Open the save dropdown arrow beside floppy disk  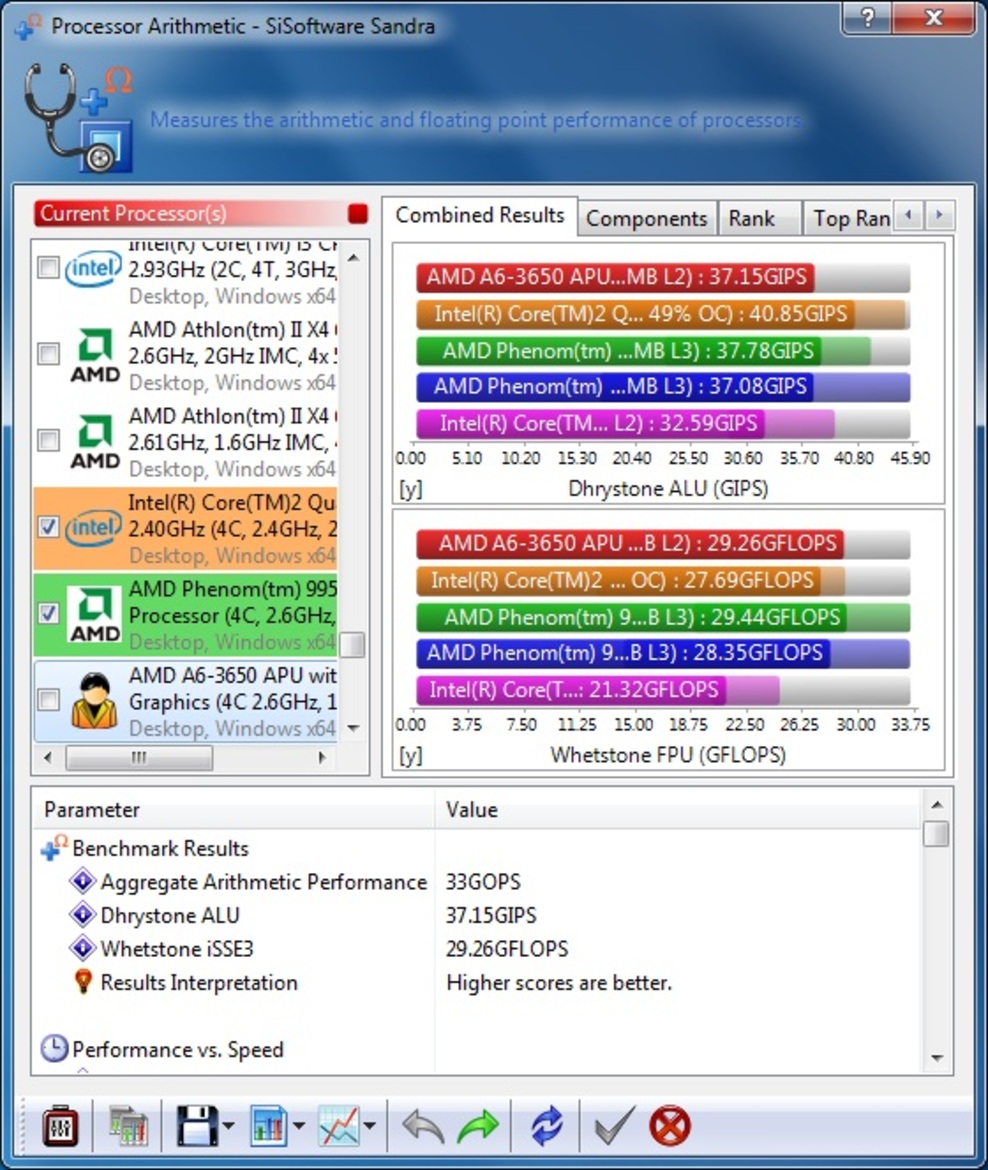click(228, 1126)
